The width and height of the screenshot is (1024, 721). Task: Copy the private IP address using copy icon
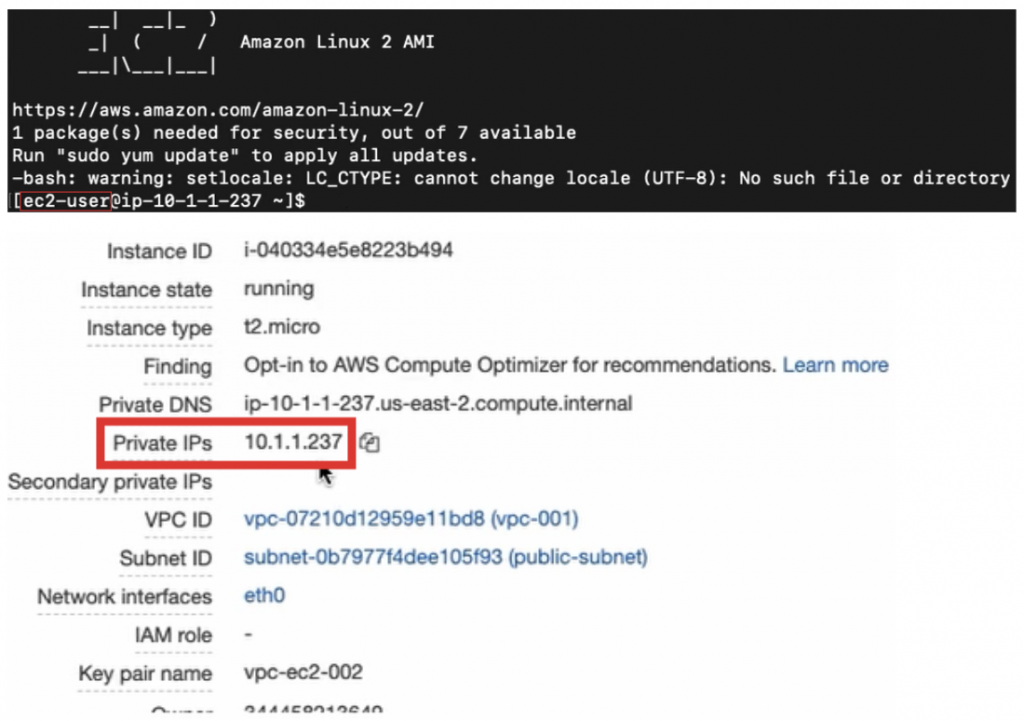370,443
